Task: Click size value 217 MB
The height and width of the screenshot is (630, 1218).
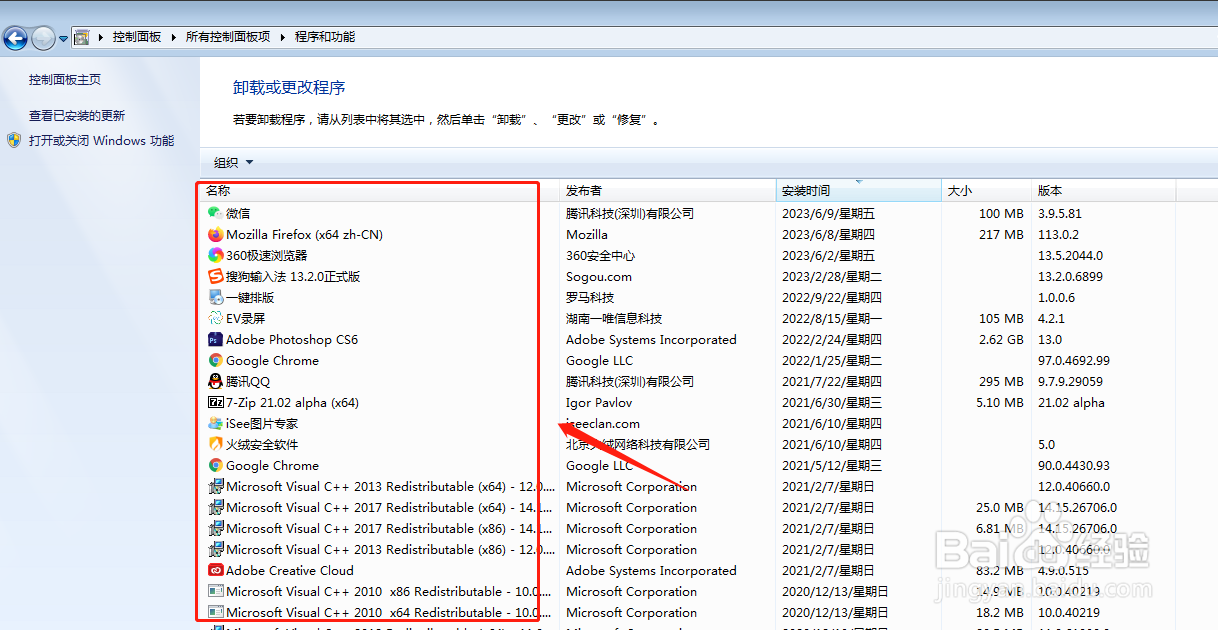Action: coord(1001,234)
